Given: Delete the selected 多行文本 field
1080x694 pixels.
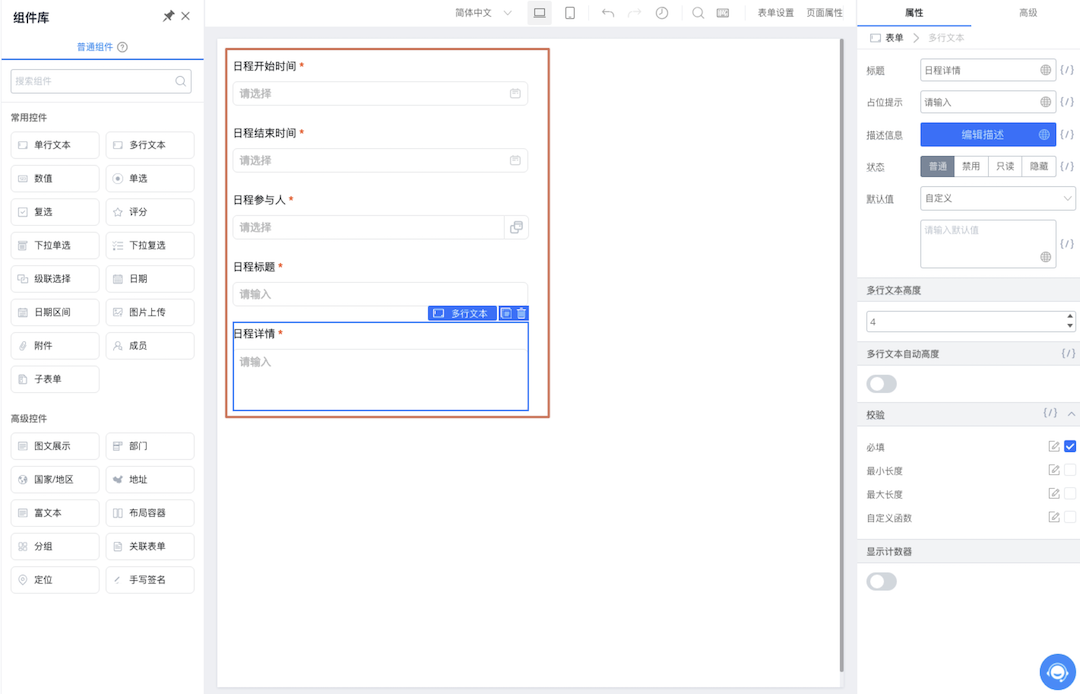Looking at the screenshot, I should pyautogui.click(x=521, y=313).
